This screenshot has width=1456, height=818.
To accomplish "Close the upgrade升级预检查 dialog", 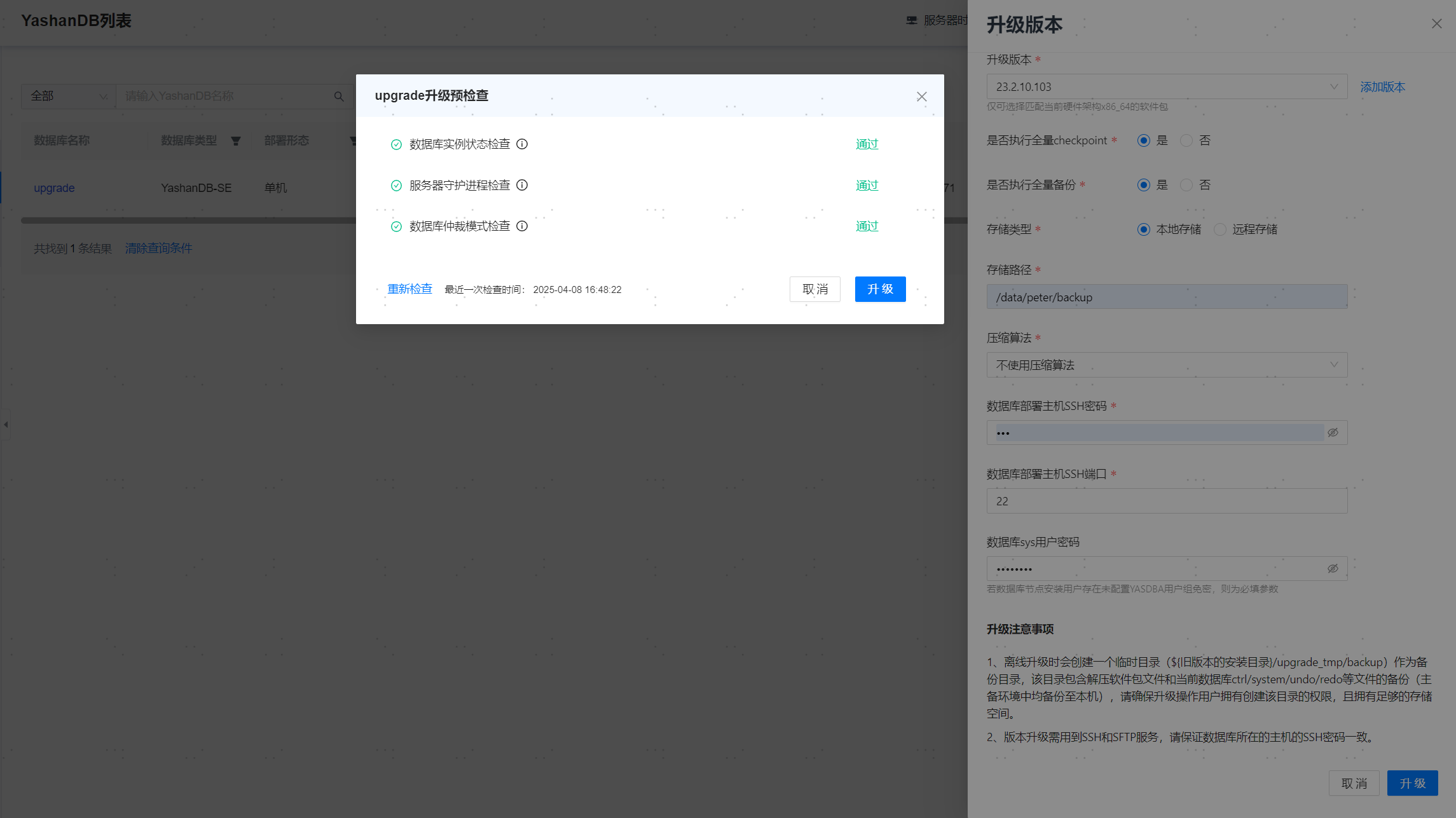I will point(921,97).
